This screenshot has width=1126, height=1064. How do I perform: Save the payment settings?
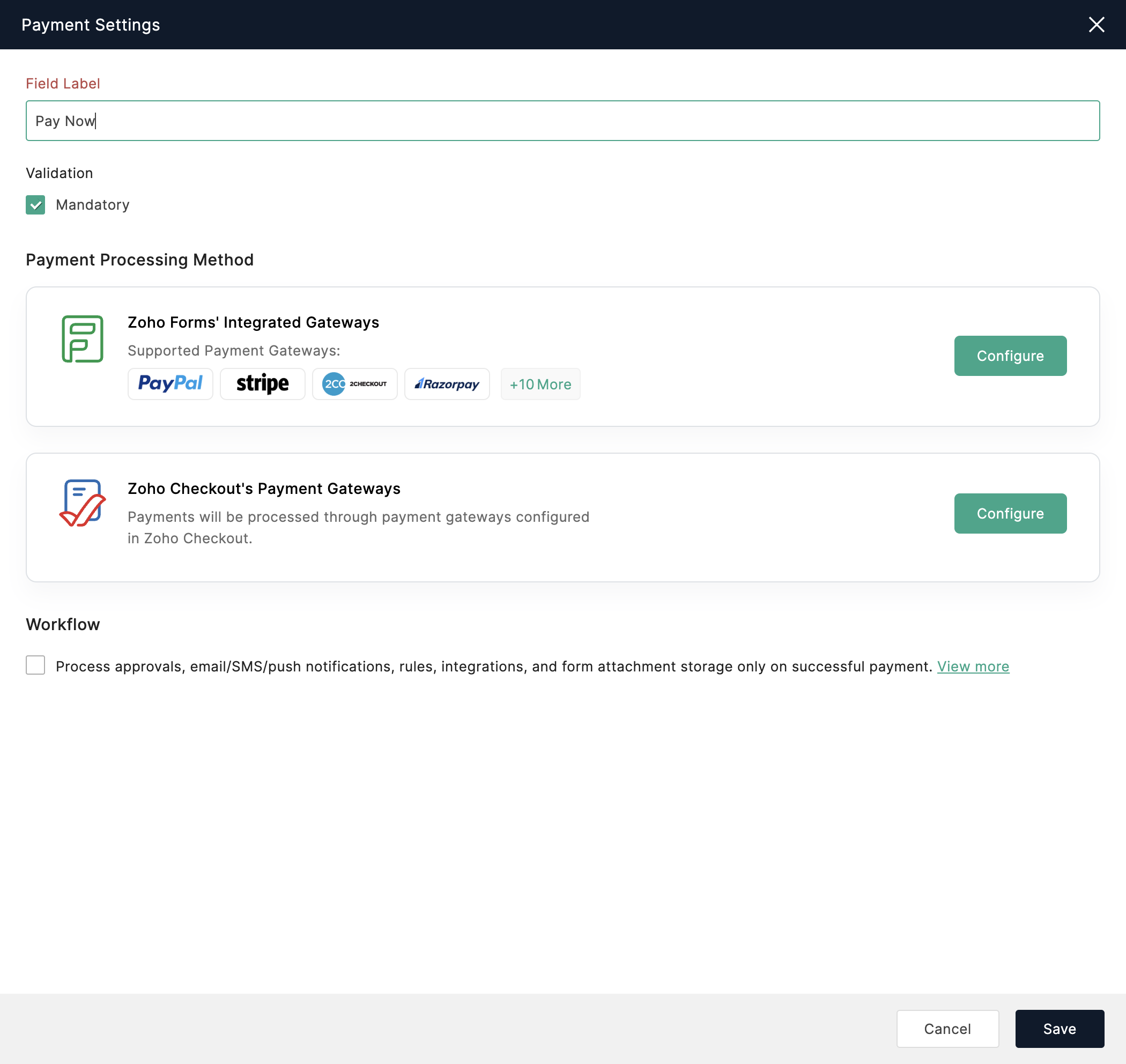coord(1059,1028)
